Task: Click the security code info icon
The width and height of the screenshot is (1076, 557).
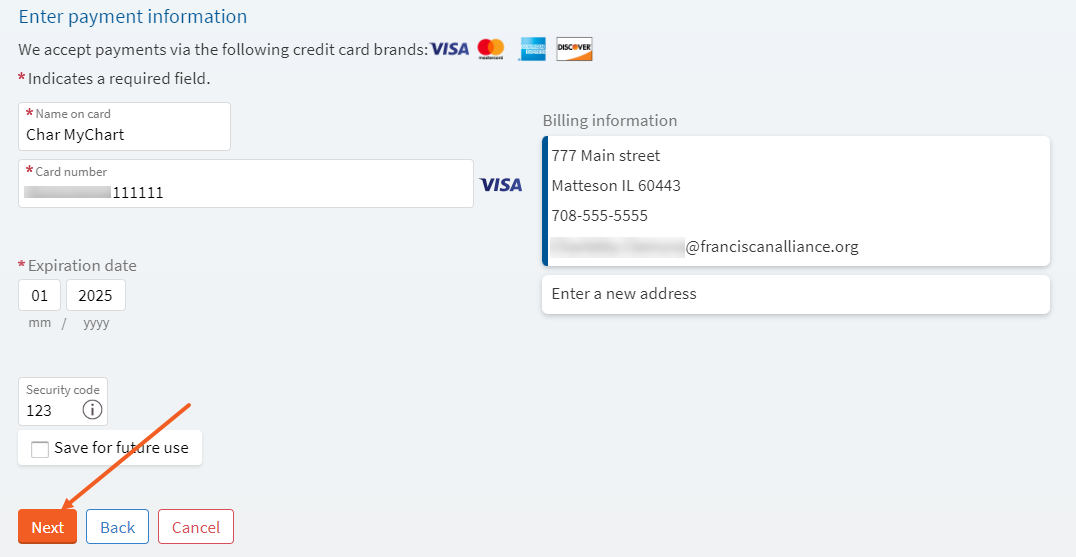Action: [x=92, y=410]
